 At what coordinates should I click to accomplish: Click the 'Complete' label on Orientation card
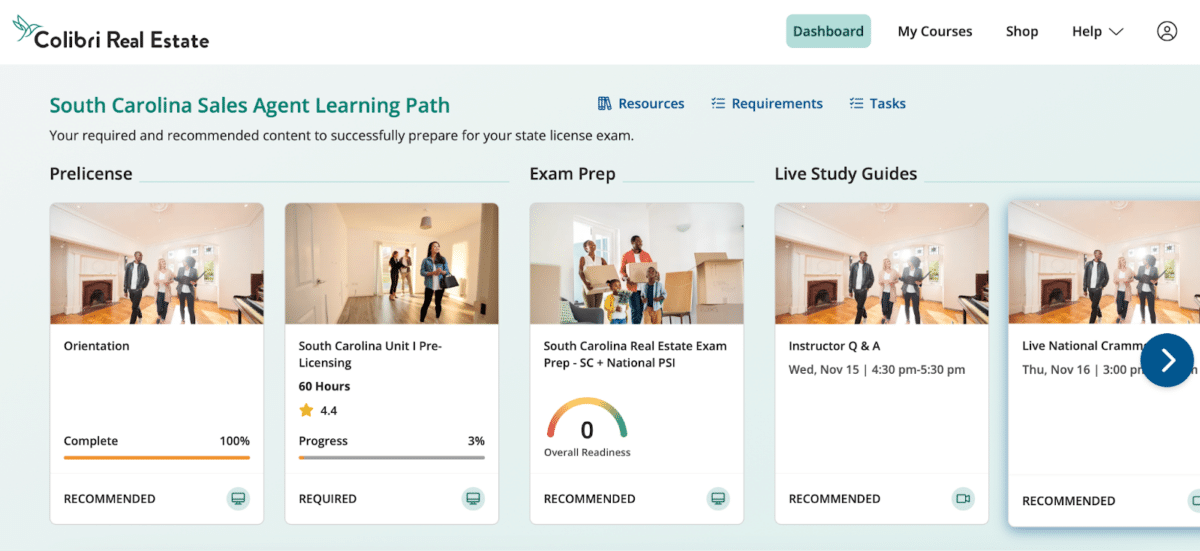coord(91,441)
